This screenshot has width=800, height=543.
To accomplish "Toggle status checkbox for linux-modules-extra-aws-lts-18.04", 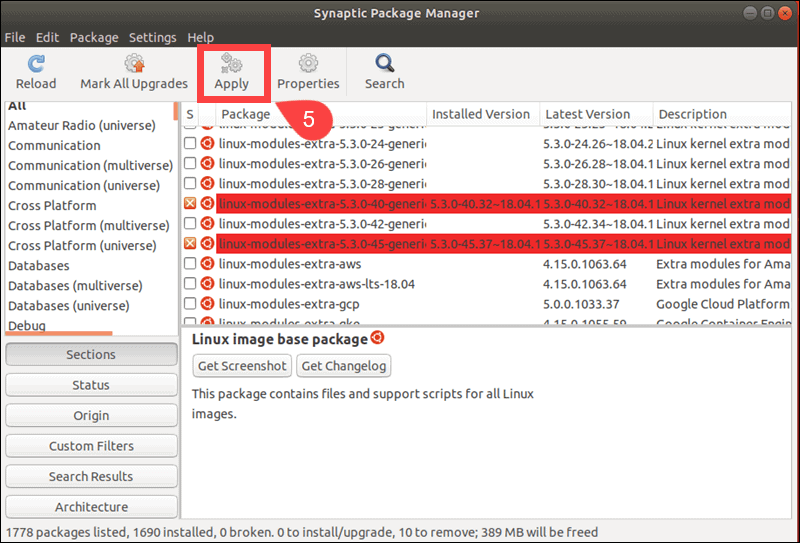I will click(190, 283).
